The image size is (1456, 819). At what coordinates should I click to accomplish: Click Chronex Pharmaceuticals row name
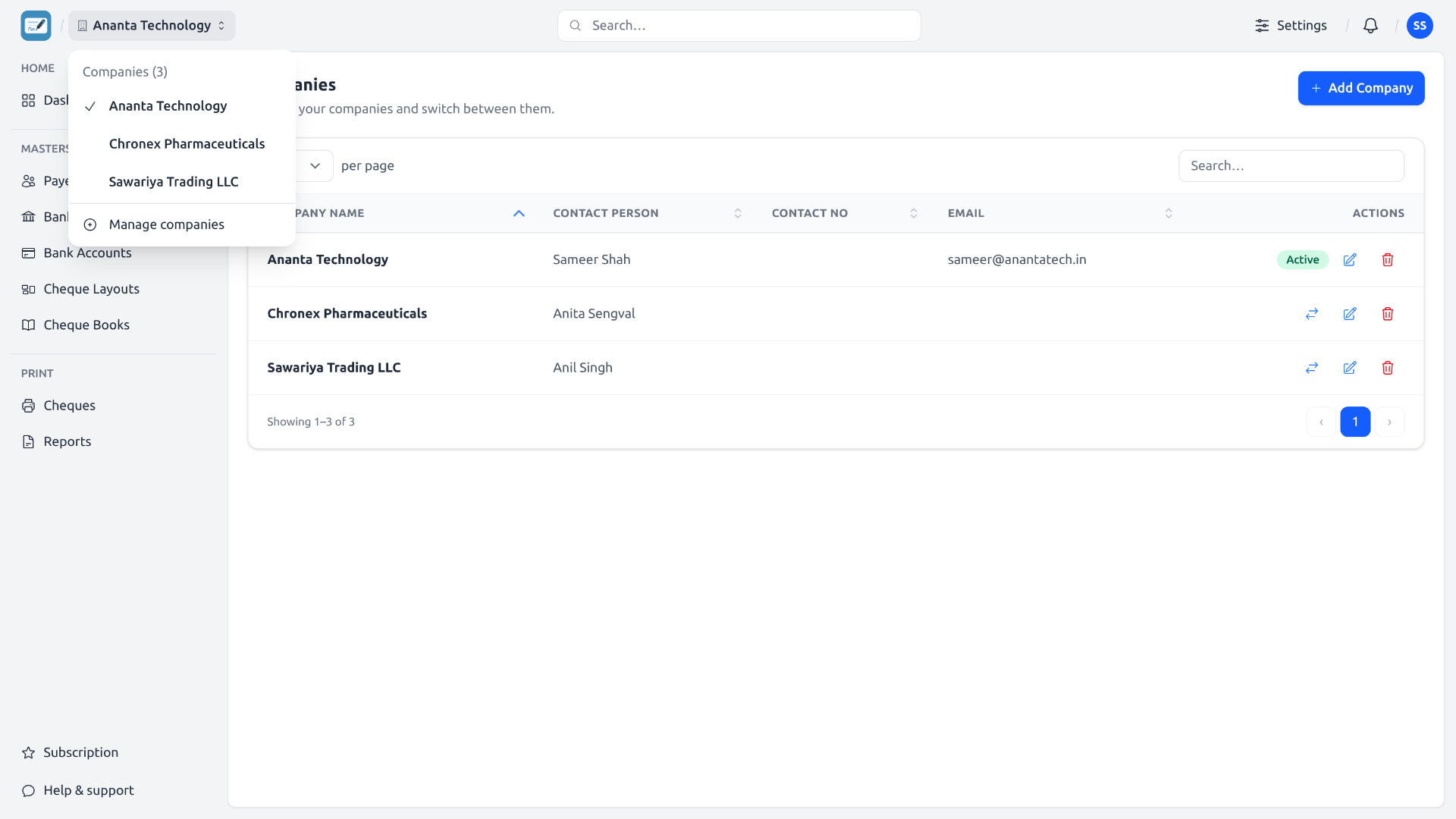click(x=347, y=314)
